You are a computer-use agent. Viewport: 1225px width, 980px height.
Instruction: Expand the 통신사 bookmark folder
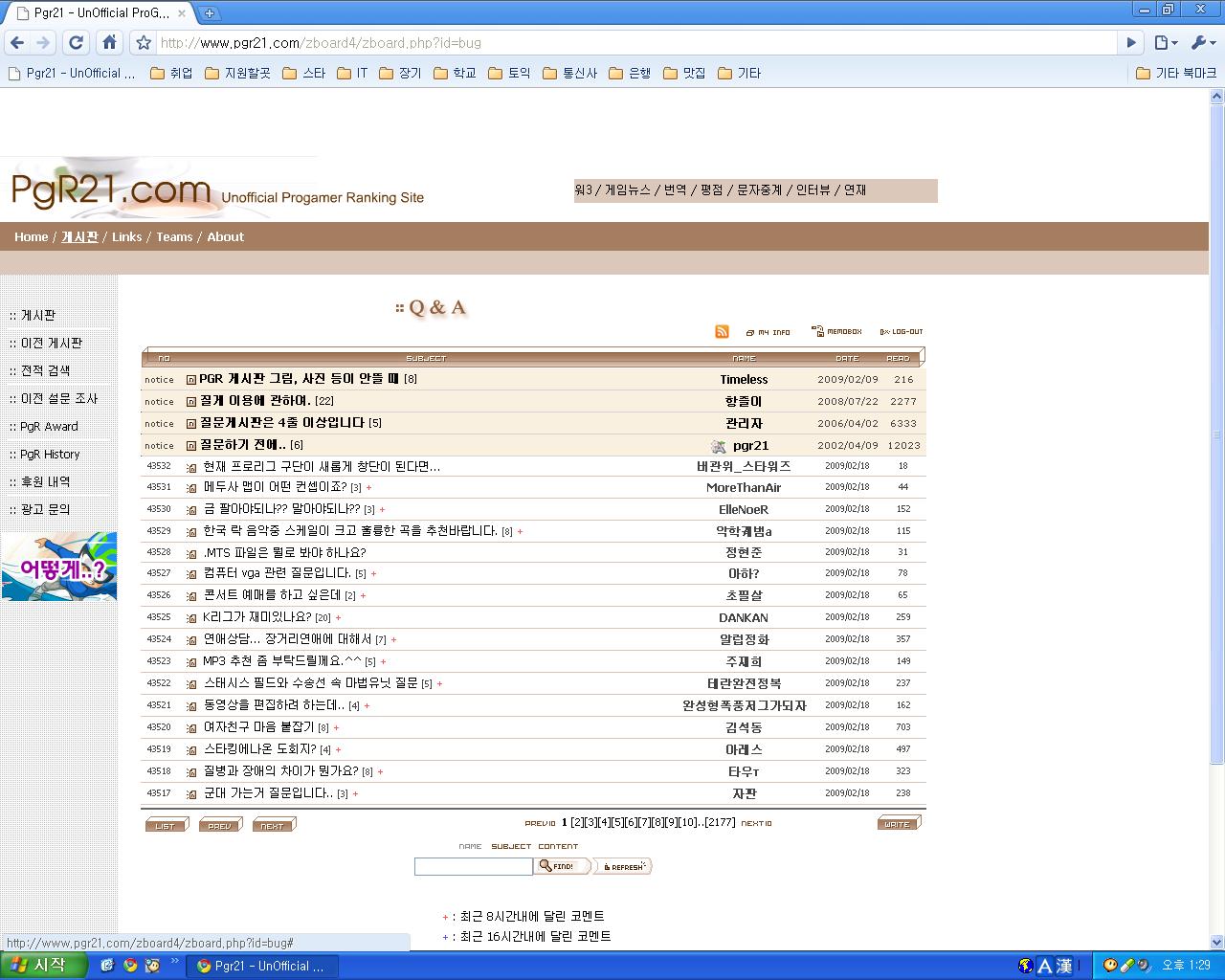[x=569, y=73]
